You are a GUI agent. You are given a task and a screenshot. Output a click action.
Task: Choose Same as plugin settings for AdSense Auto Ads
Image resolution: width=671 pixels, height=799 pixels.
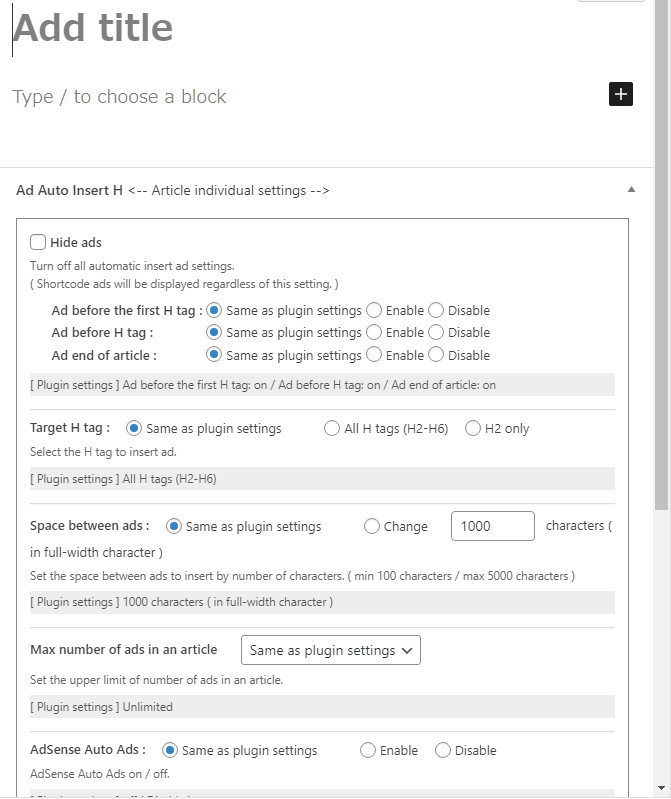(x=170, y=750)
